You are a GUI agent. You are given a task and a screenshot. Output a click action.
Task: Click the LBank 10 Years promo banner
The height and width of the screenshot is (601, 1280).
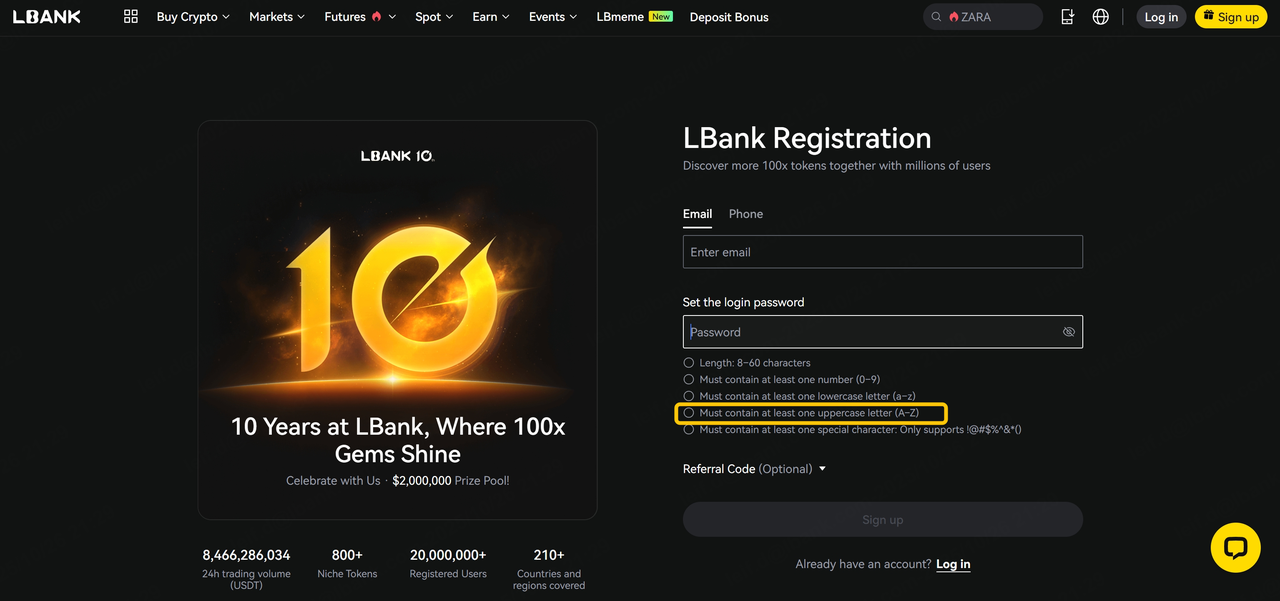pos(397,320)
